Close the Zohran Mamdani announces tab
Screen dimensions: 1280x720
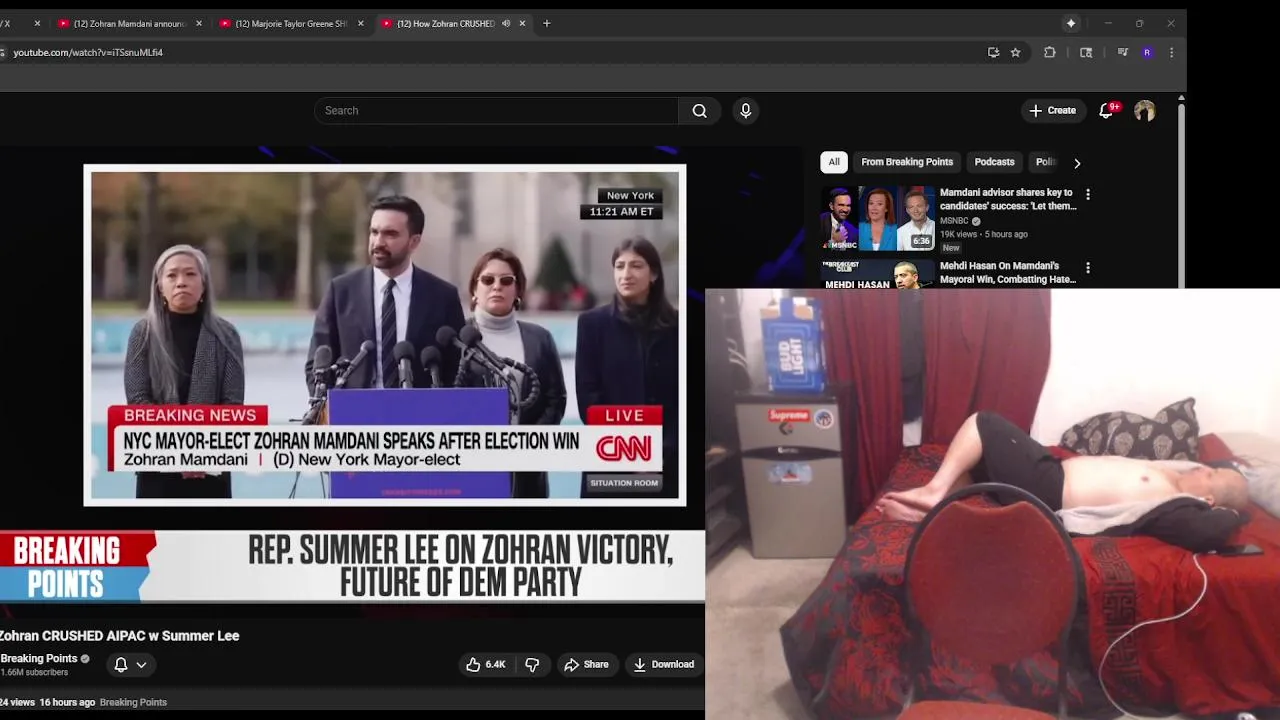tap(198, 23)
